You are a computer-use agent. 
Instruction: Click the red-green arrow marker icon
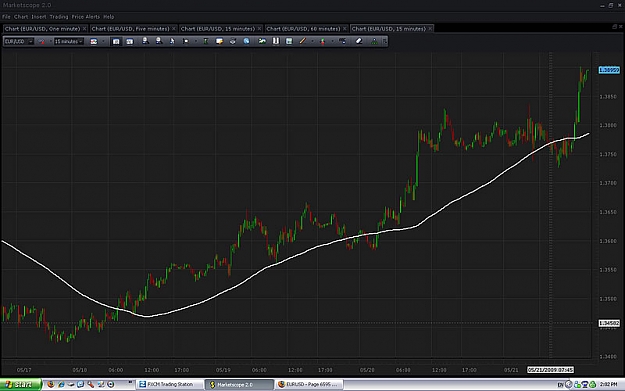tap(322, 41)
